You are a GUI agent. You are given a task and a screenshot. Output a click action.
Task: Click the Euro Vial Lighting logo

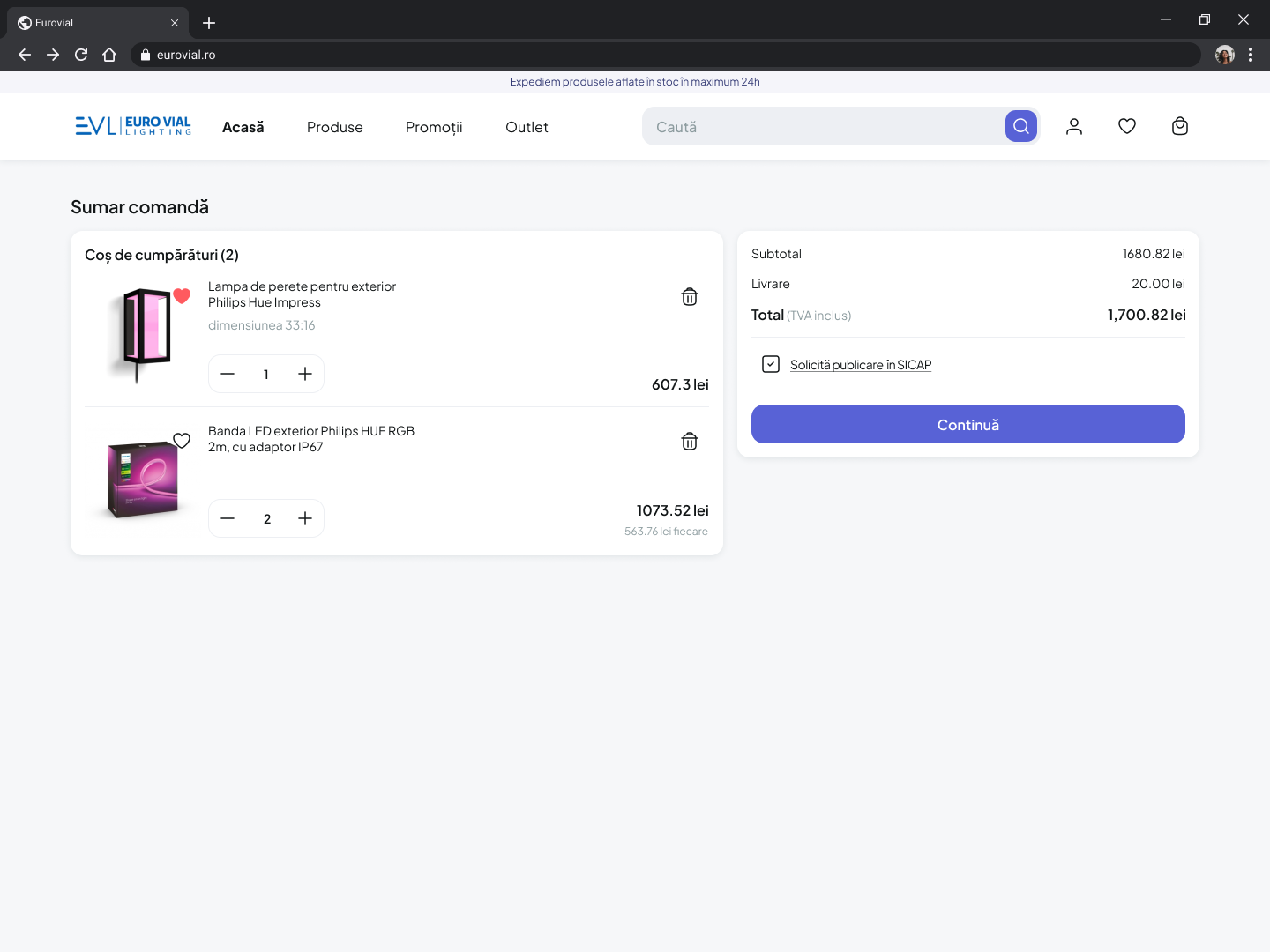(133, 126)
